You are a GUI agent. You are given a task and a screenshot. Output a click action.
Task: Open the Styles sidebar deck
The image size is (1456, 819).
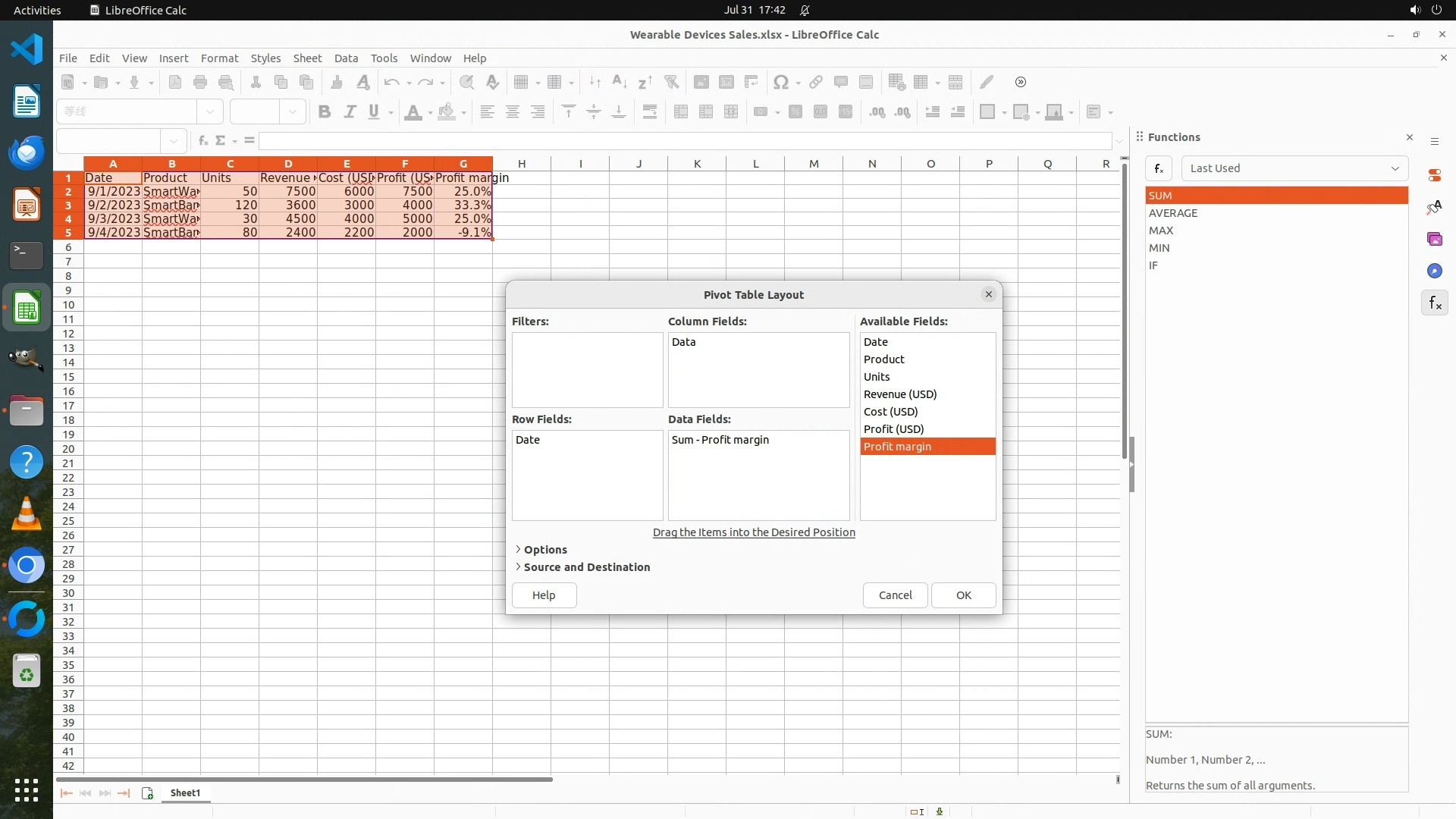(x=1434, y=207)
